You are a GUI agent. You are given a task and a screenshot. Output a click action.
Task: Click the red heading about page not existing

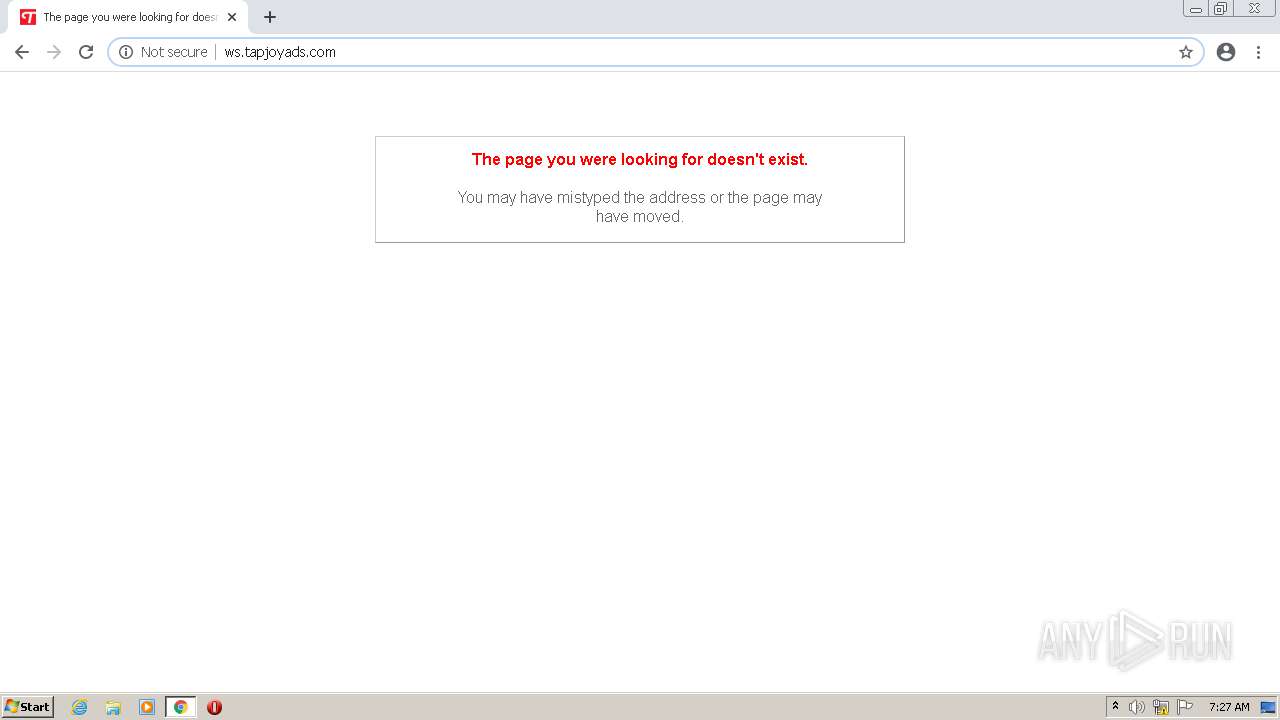(x=640, y=159)
